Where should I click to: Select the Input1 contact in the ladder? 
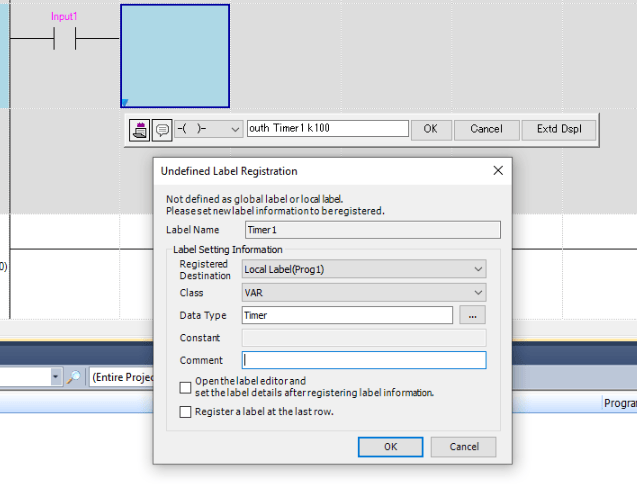pos(65,39)
